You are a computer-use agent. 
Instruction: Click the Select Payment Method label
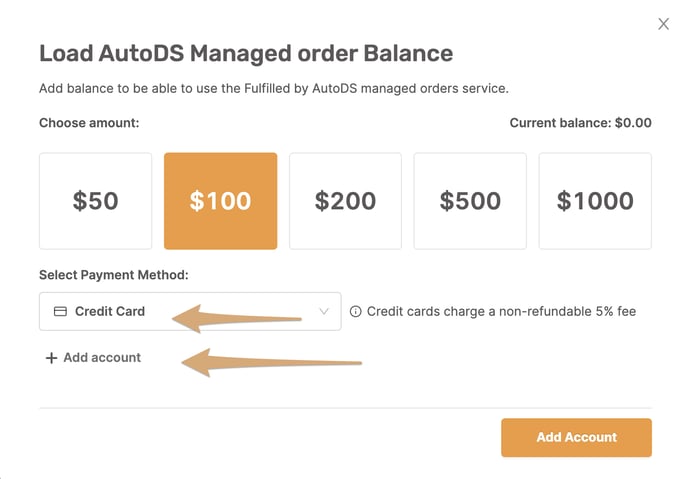[x=114, y=275]
